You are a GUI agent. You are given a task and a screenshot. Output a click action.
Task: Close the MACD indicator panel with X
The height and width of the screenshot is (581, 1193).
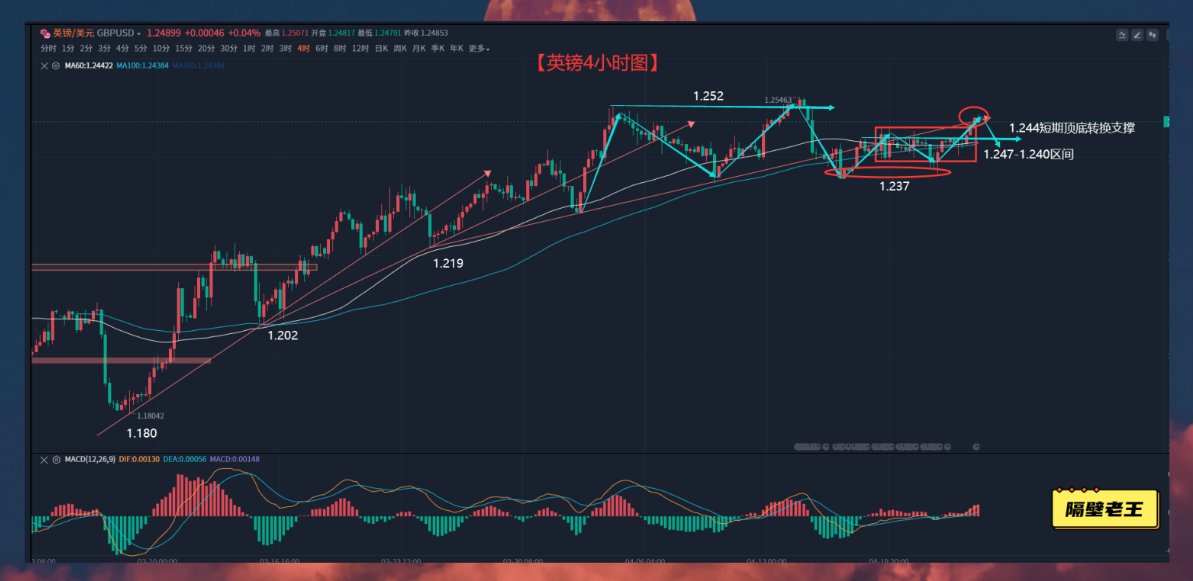(x=43, y=460)
